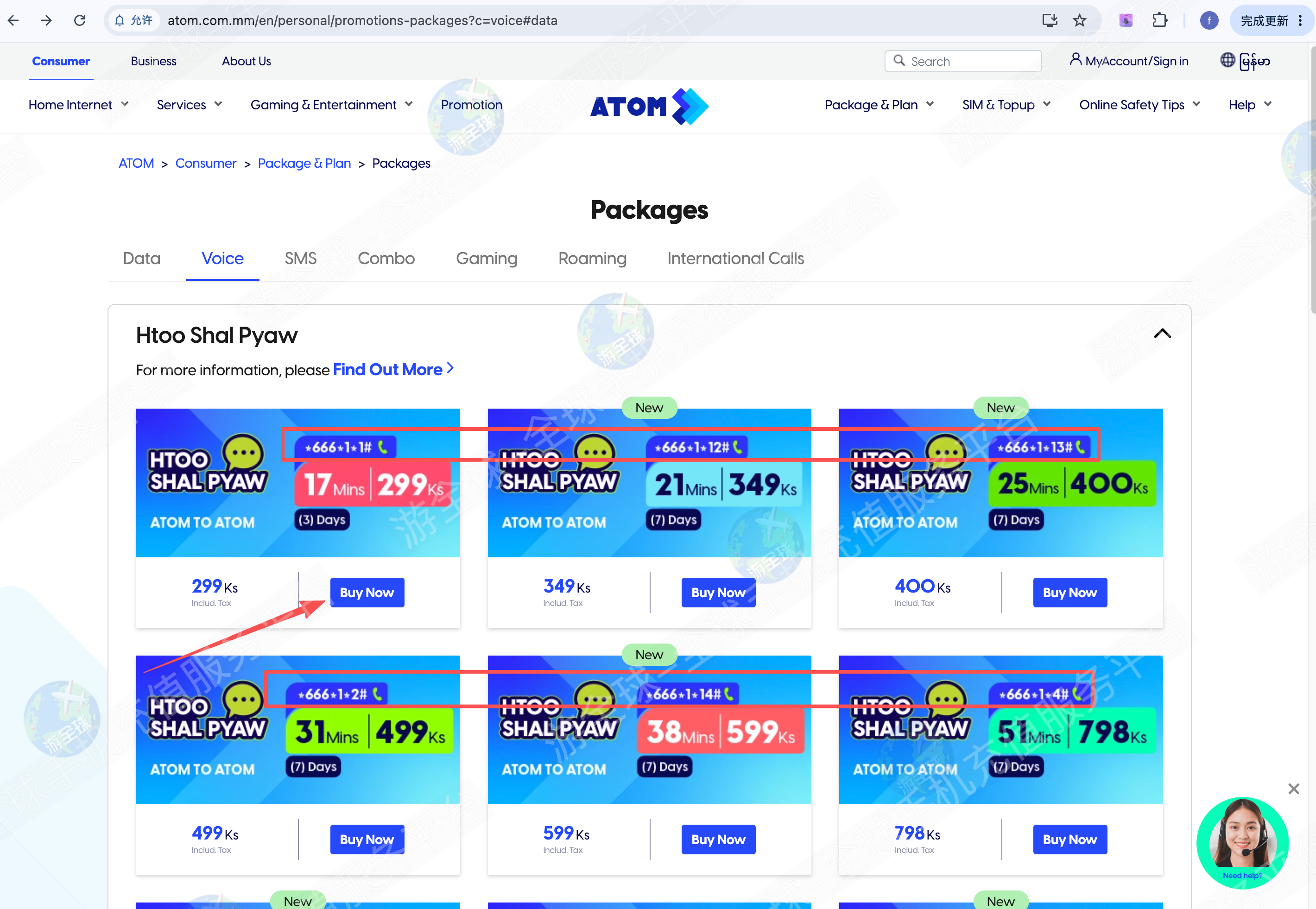Open the Need help chat assistant
Image resolution: width=1316 pixels, height=909 pixels.
click(x=1242, y=843)
